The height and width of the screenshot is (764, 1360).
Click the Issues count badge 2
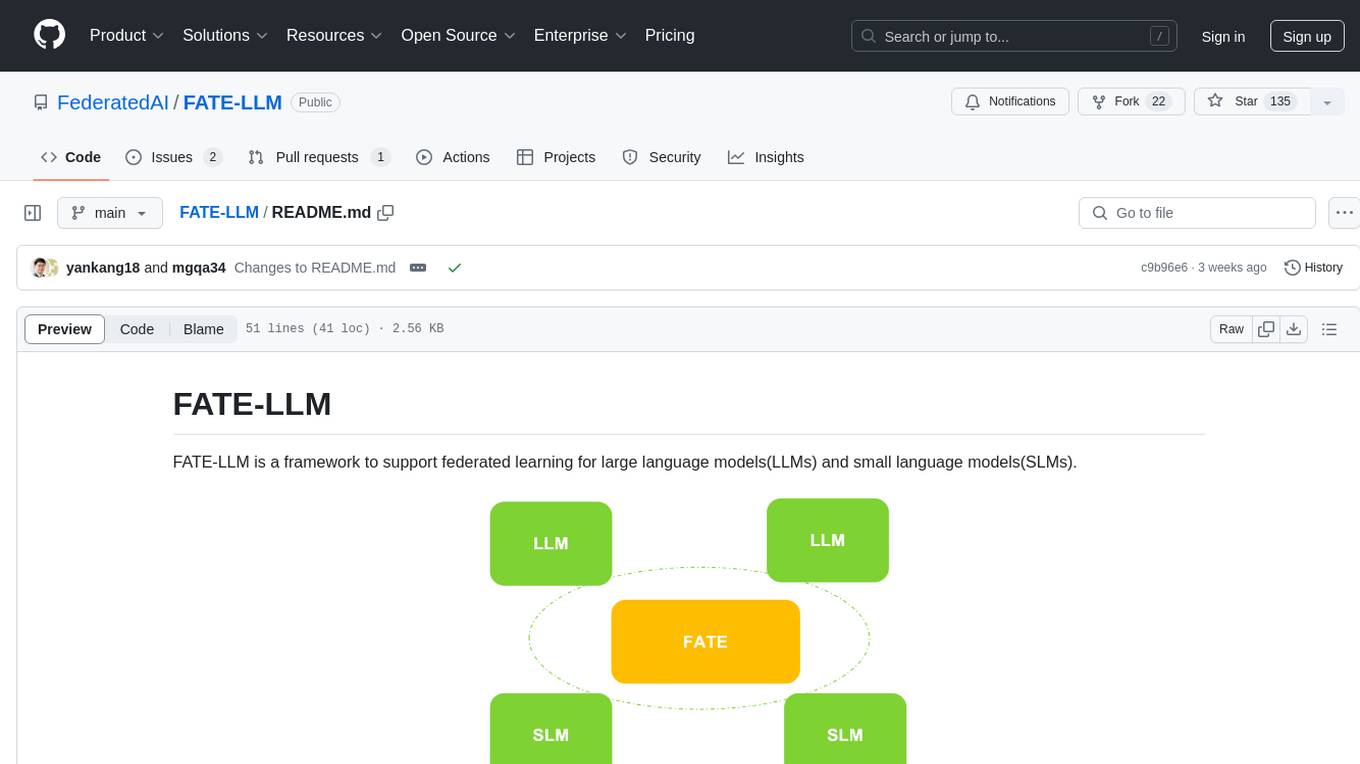[x=212, y=157]
